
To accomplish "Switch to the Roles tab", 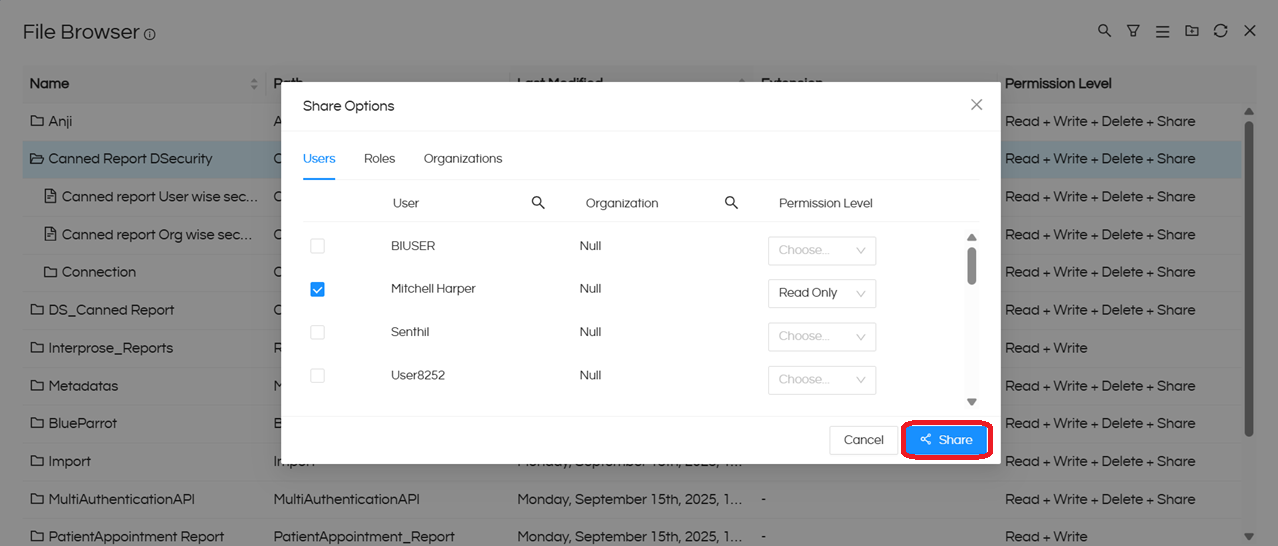I will click(379, 159).
